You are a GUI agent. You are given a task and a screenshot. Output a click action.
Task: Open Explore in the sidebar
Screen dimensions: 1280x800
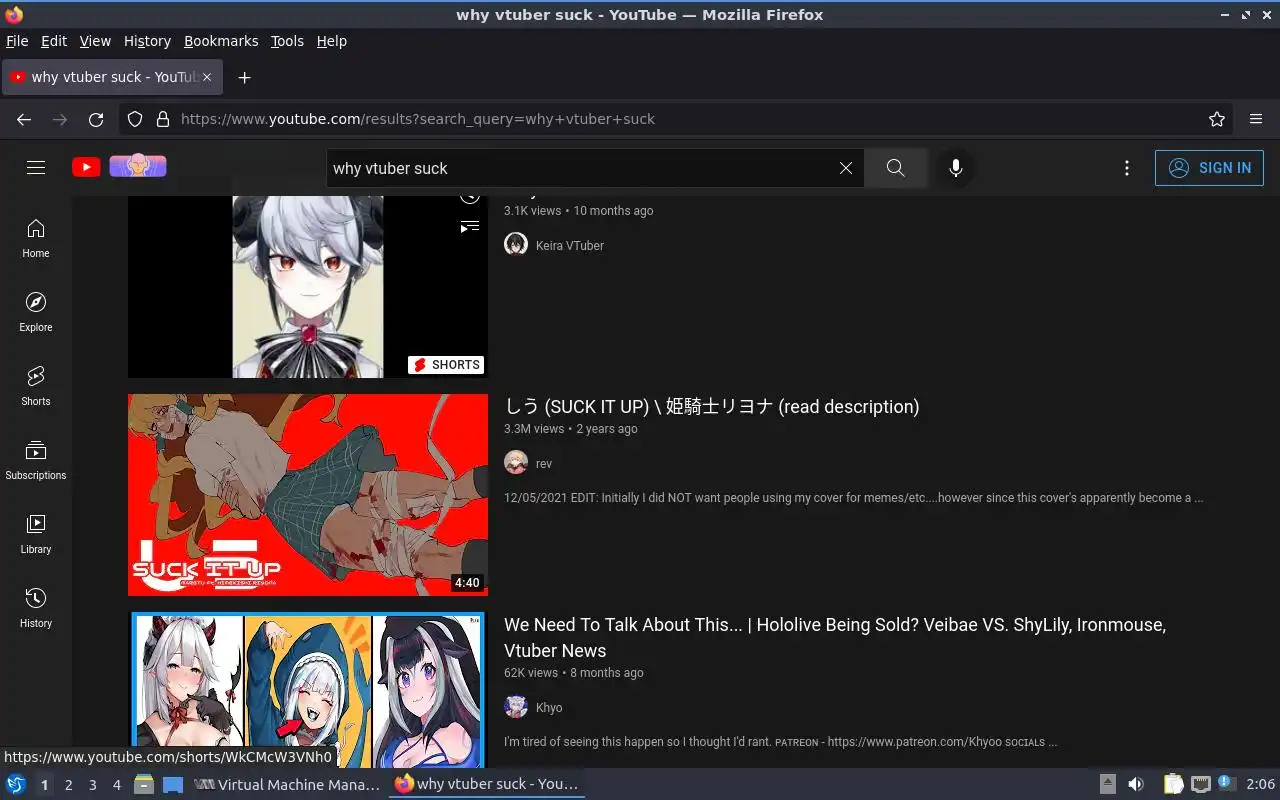tap(36, 312)
